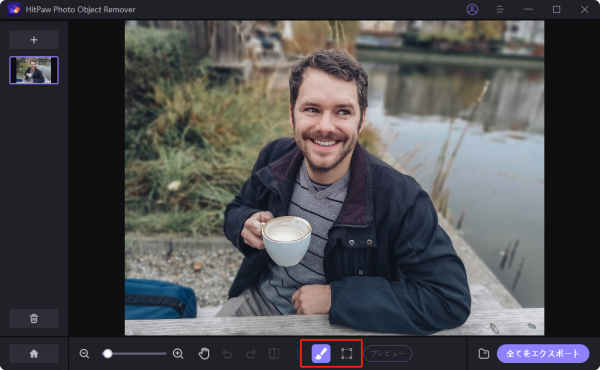Click the プレビュー preview button
The width and height of the screenshot is (600, 370).
point(388,354)
